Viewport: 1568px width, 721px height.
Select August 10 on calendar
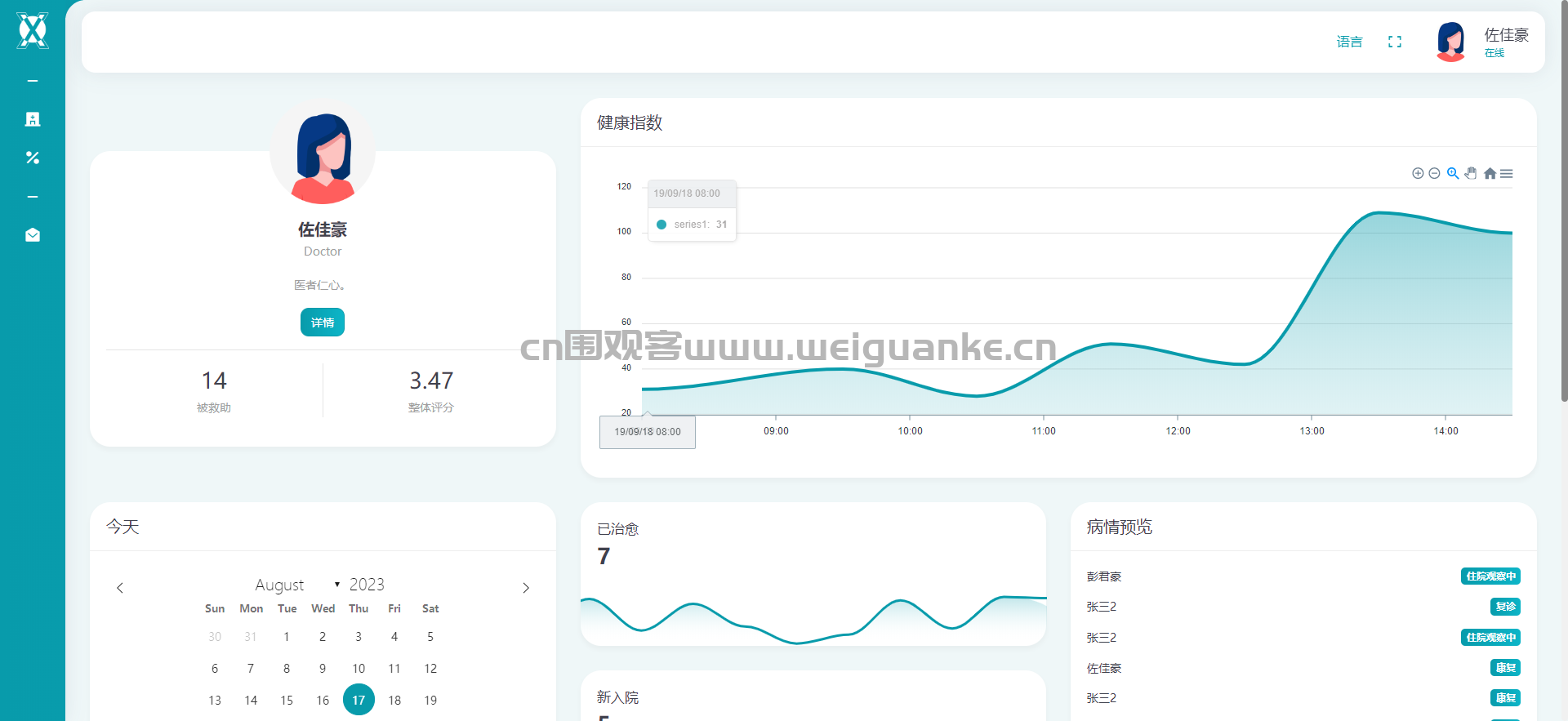pos(359,668)
